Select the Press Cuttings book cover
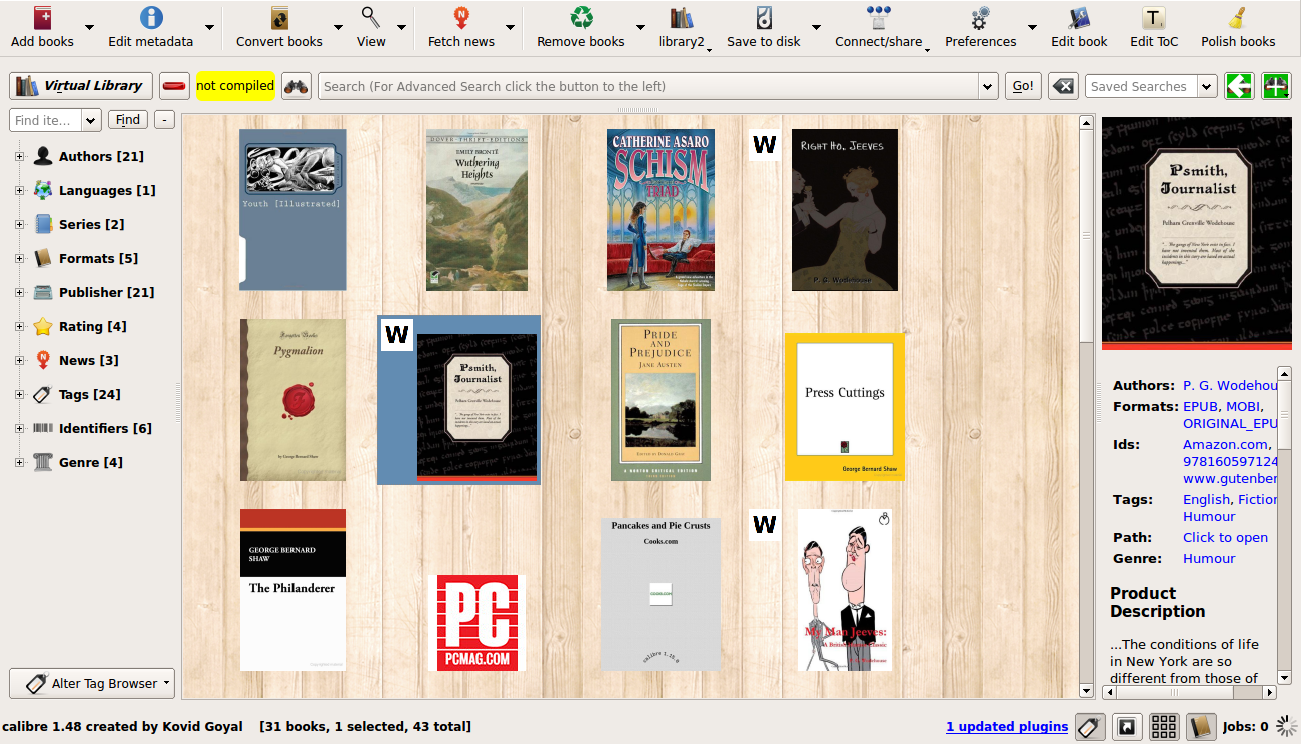This screenshot has width=1301, height=744. [x=845, y=407]
